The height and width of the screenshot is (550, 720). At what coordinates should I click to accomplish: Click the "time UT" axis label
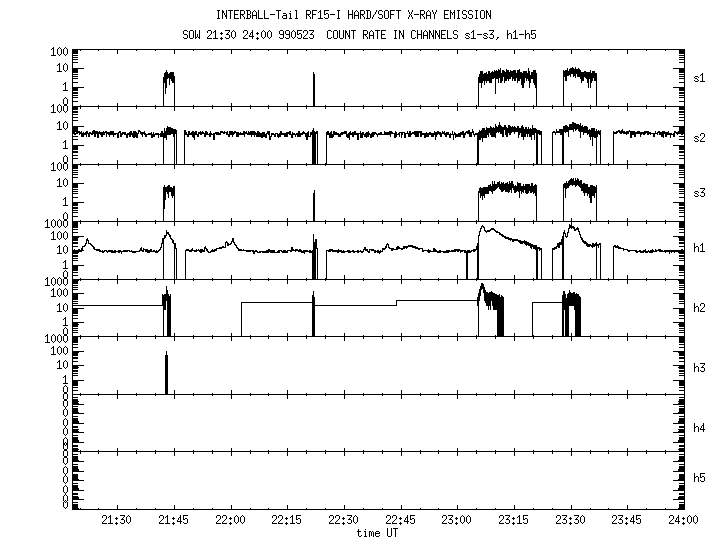pyautogui.click(x=378, y=534)
